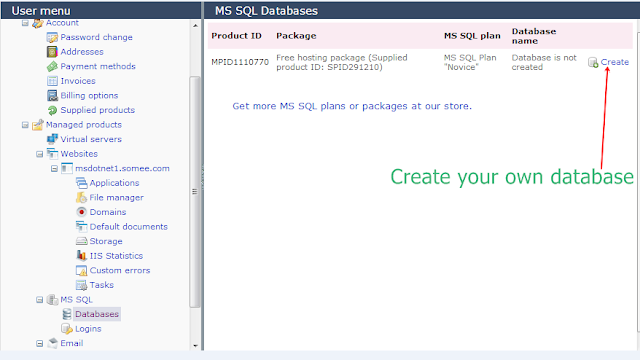Click the Managed products folder icon

38,124
